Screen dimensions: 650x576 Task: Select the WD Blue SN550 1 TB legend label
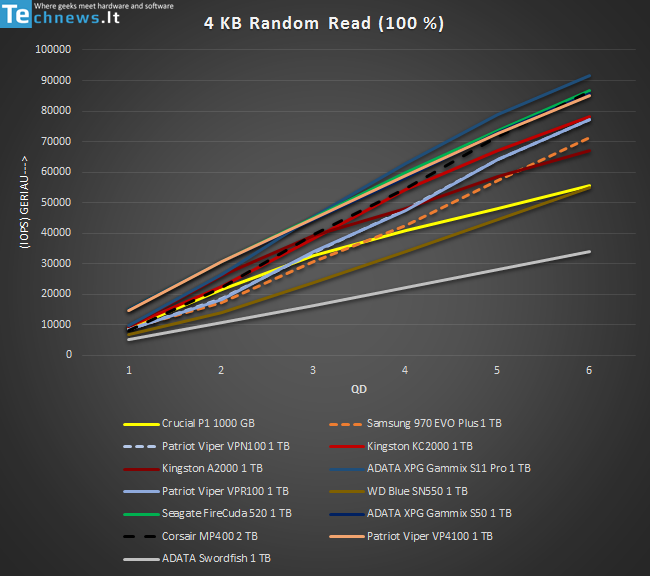(x=417, y=491)
